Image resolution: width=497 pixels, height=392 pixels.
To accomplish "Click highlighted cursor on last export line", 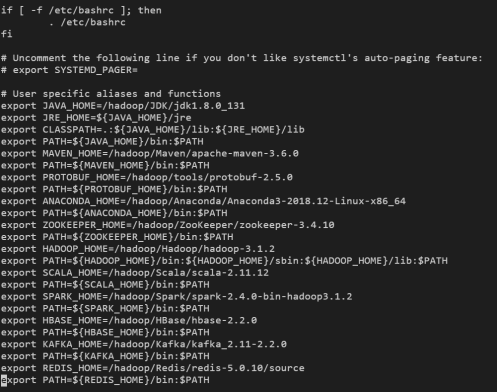I will [x=4, y=380].
